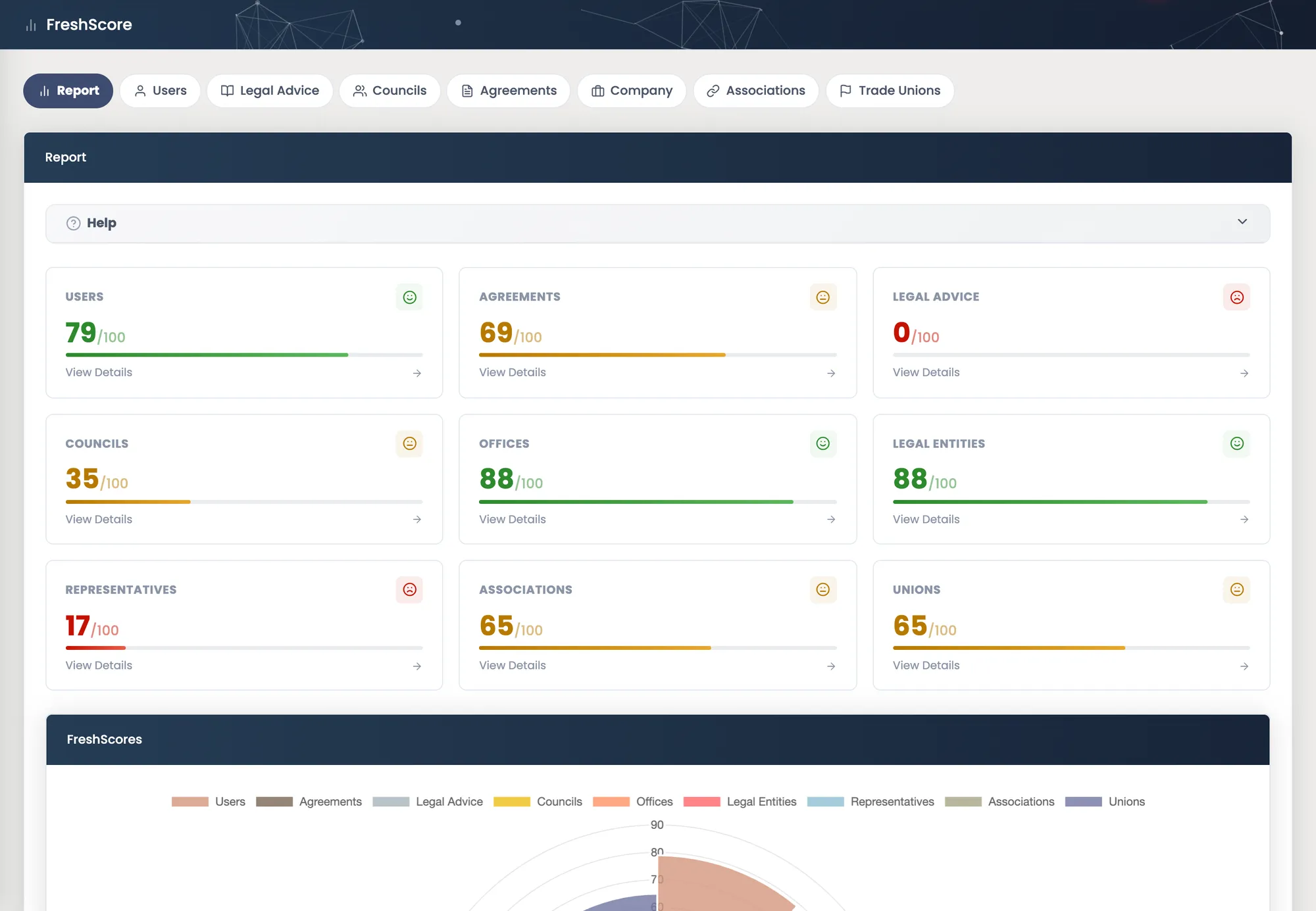Click the sad face icon on Legal Advice card
The image size is (1316, 911).
click(x=1236, y=297)
